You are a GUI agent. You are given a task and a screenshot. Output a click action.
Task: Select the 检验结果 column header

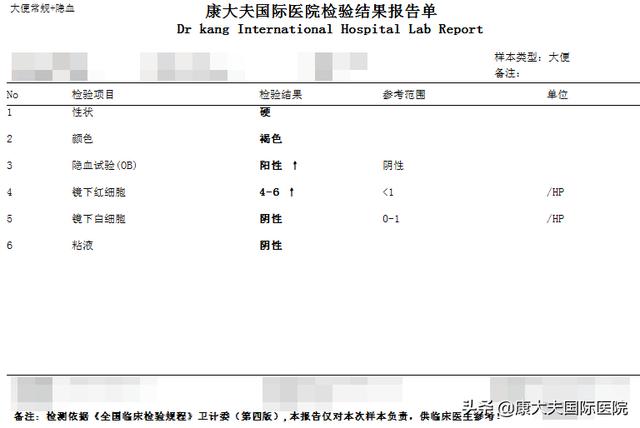pos(280,95)
